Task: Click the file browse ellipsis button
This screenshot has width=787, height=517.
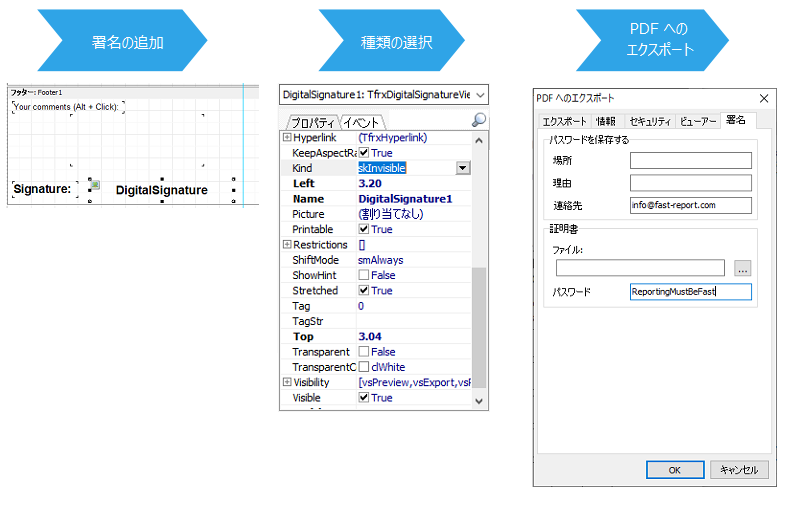Action: 742,268
